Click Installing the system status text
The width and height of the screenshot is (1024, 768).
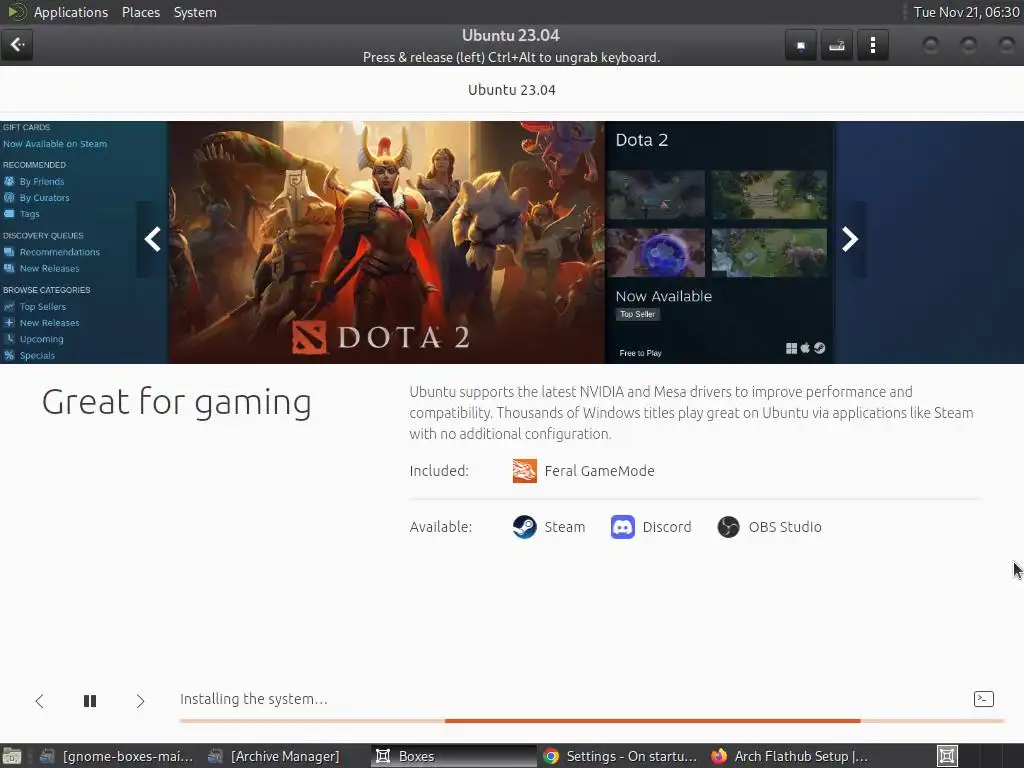[253, 699]
